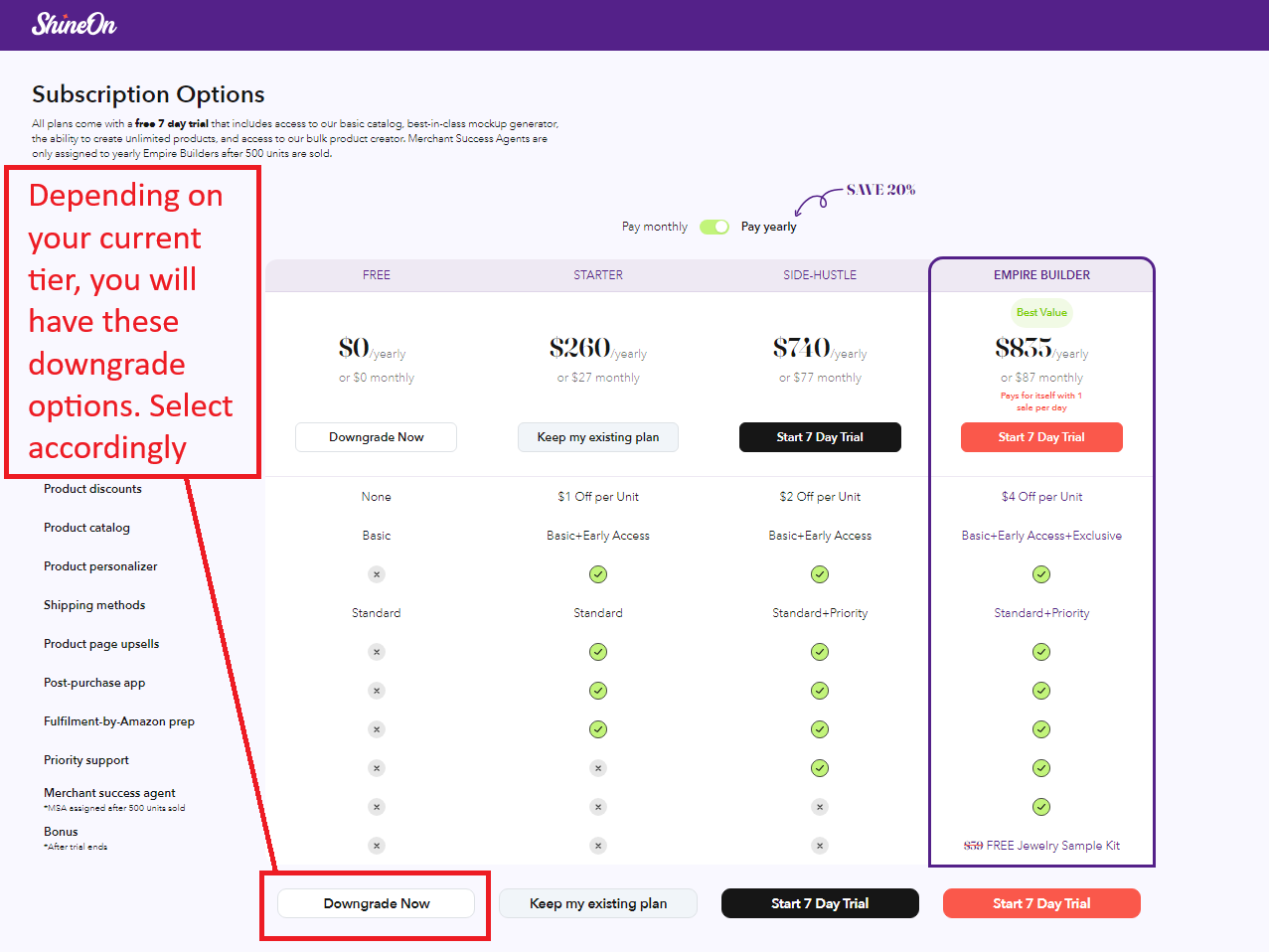Click Side-Hustle's check mark for Product page upsells
This screenshot has width=1269, height=952.
820,652
